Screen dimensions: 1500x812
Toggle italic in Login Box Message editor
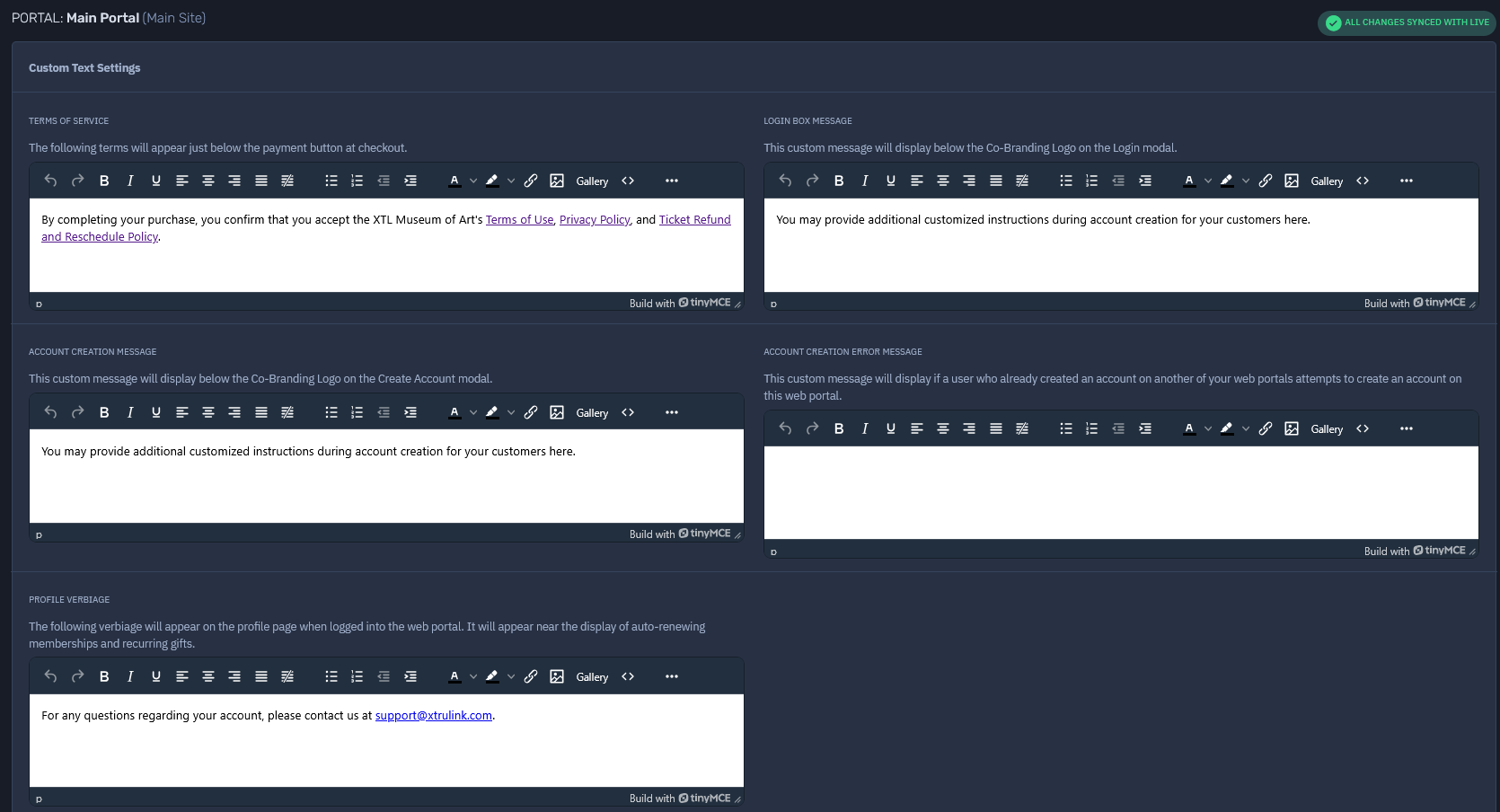point(865,181)
